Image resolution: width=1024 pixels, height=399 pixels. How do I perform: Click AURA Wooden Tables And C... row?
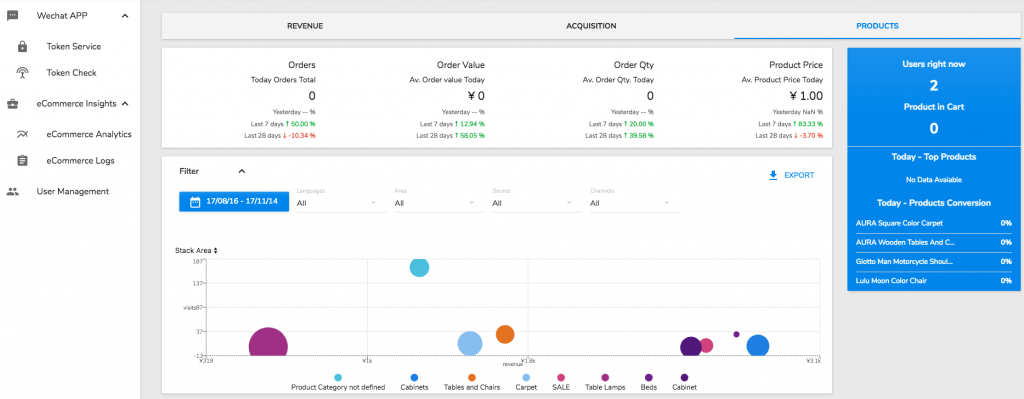tap(934, 242)
